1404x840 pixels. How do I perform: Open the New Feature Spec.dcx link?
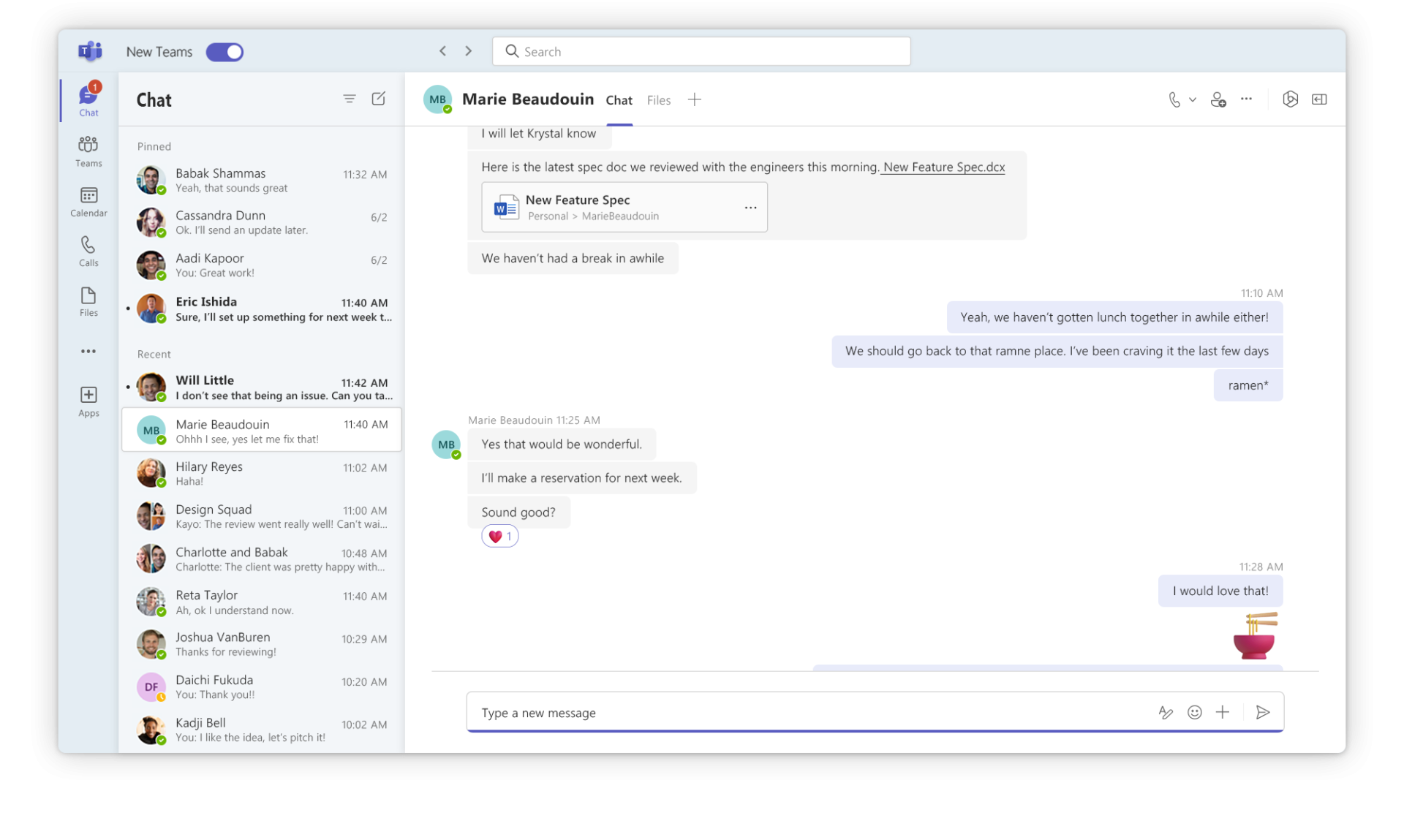pos(943,167)
